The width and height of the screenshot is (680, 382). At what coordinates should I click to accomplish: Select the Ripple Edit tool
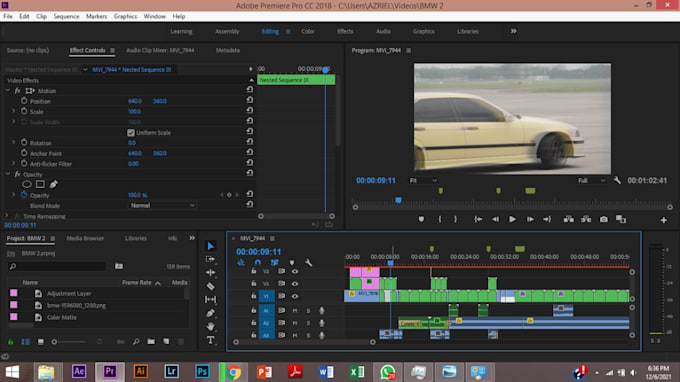click(210, 273)
